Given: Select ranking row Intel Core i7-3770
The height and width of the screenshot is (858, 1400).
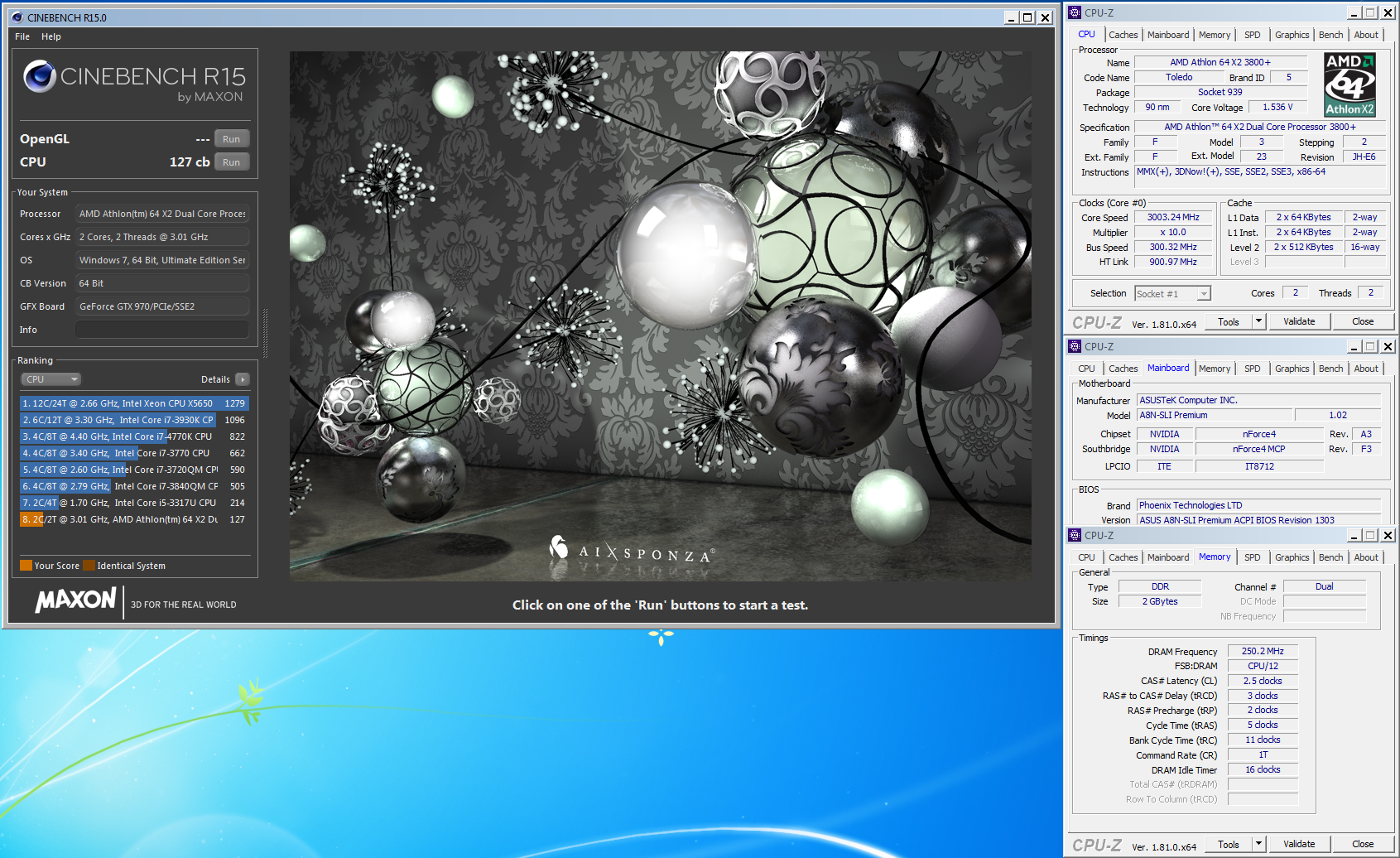Looking at the screenshot, I should click(x=134, y=453).
